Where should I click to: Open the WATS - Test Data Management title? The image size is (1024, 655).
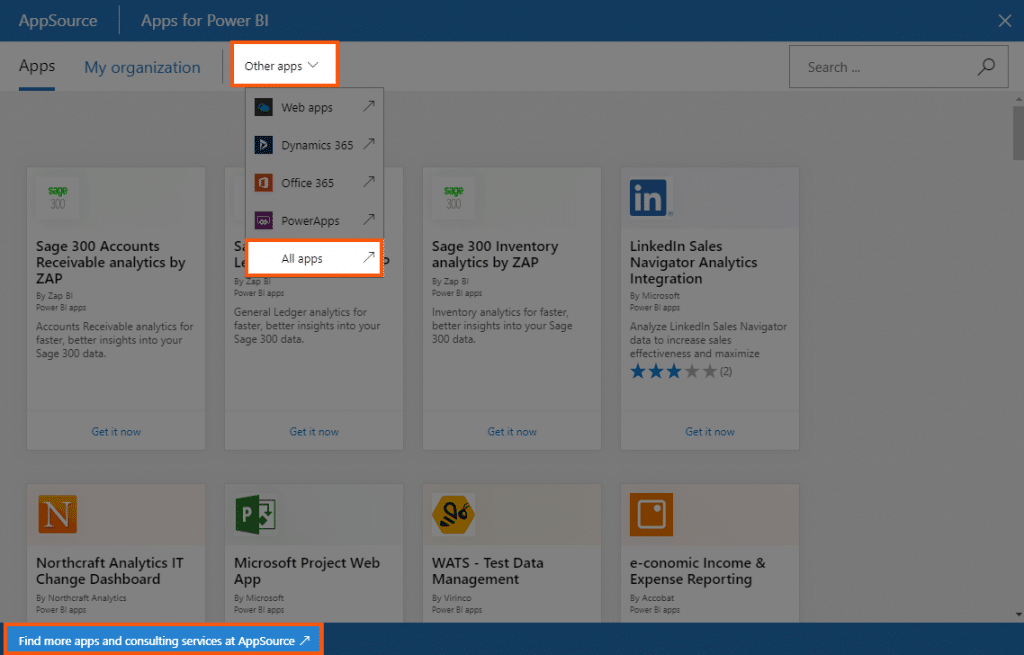pos(487,571)
